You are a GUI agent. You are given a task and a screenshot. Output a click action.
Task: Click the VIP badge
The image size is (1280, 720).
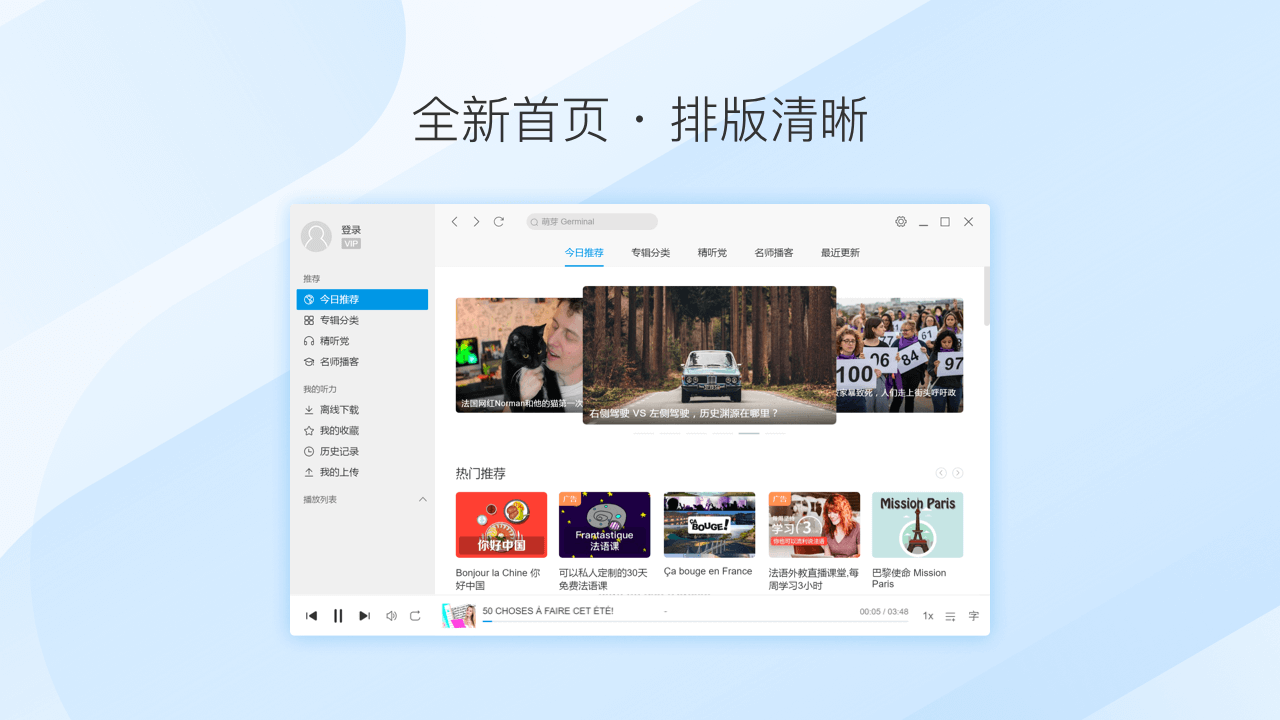[x=351, y=243]
